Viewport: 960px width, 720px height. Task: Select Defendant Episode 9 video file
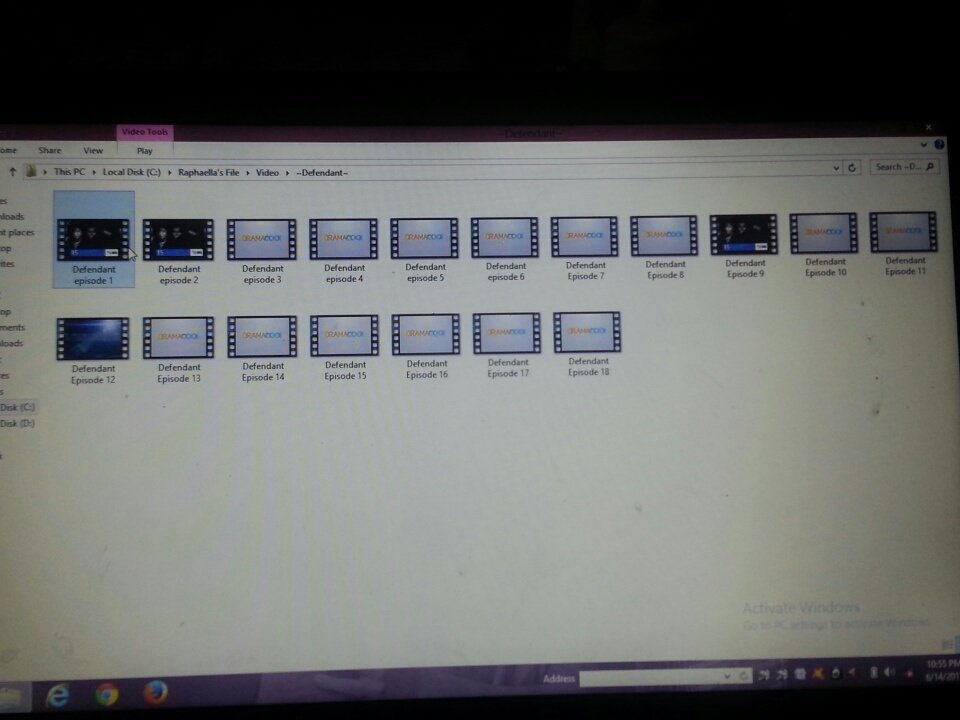[744, 245]
